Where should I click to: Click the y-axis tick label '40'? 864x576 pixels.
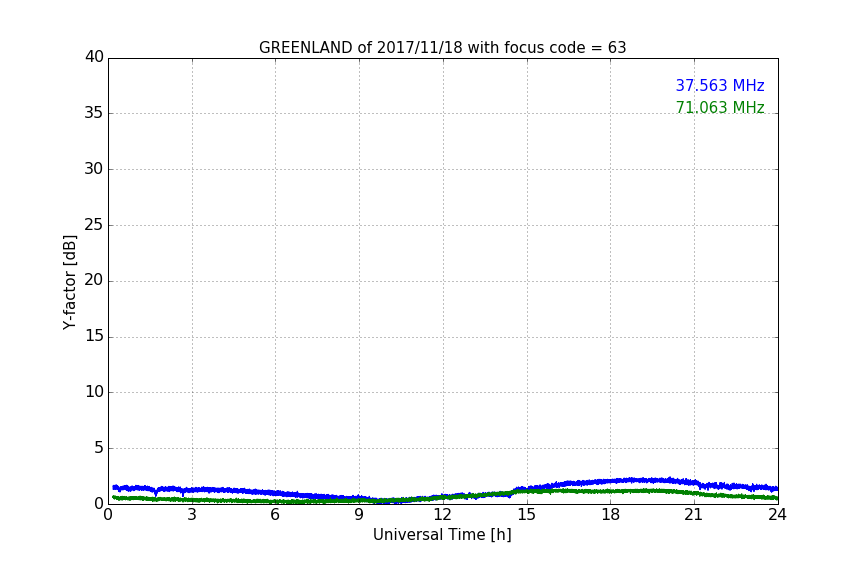click(x=94, y=57)
